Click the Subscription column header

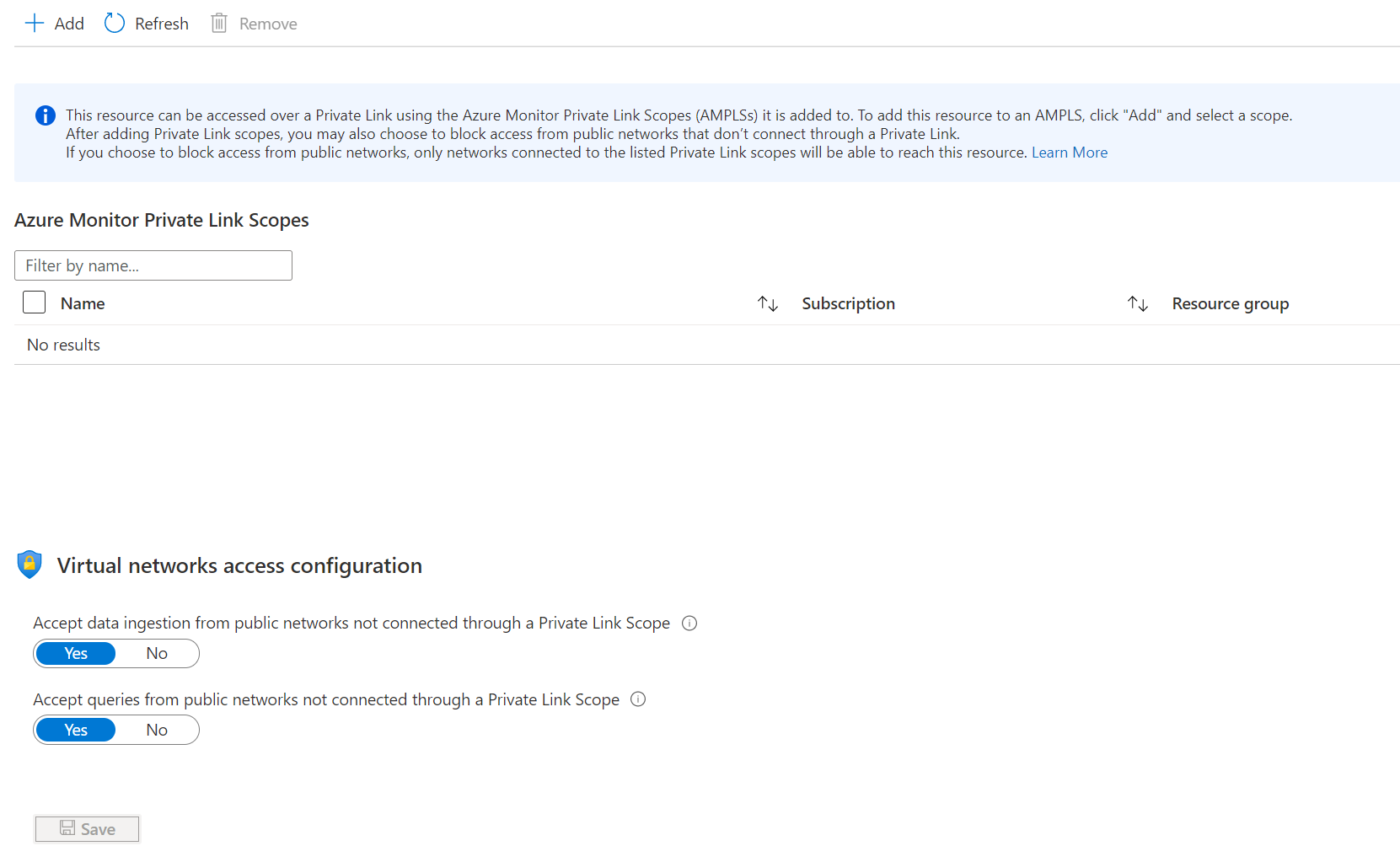point(848,303)
